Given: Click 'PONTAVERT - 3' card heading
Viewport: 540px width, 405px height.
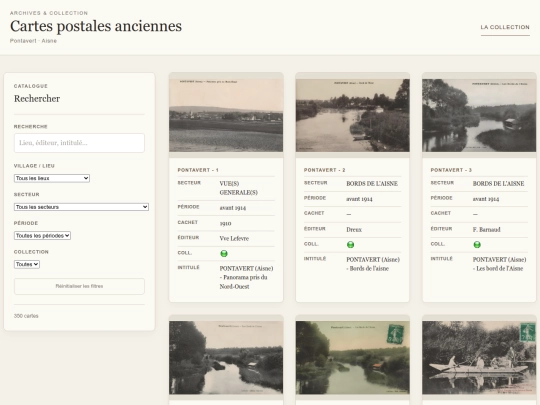Looking at the screenshot, I should pyautogui.click(x=451, y=170).
